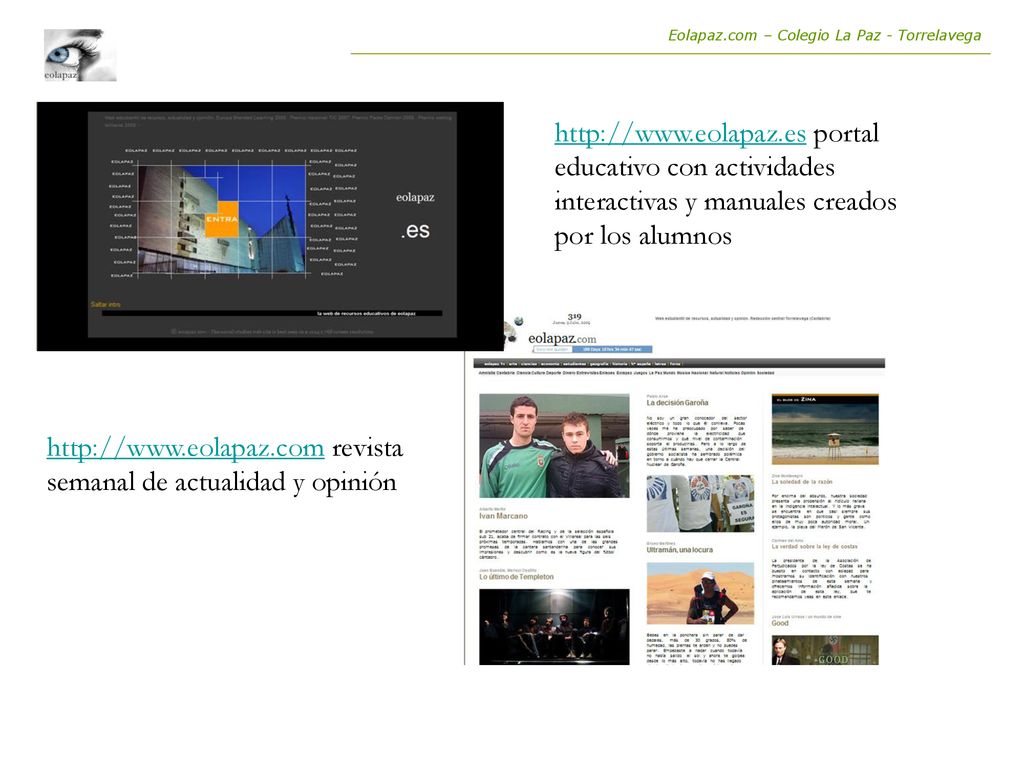Click the orange ENTRA button
The image size is (1024, 768).
click(x=221, y=219)
